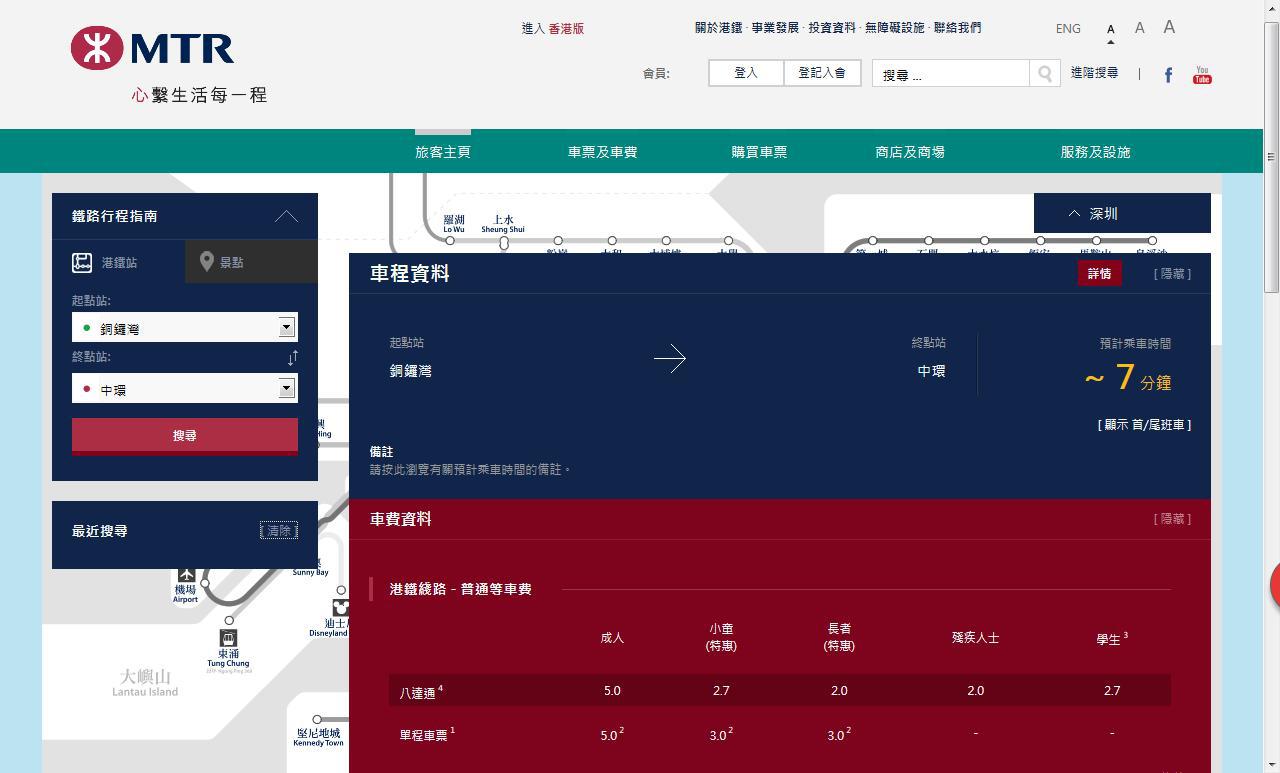Hide the 車費資料 section
This screenshot has height=773, width=1280.
1172,519
